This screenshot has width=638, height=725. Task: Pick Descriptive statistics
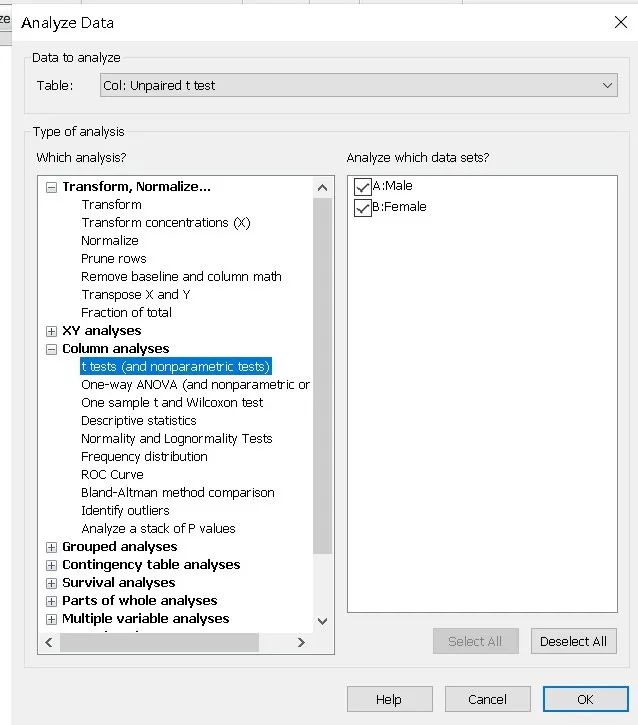139,420
